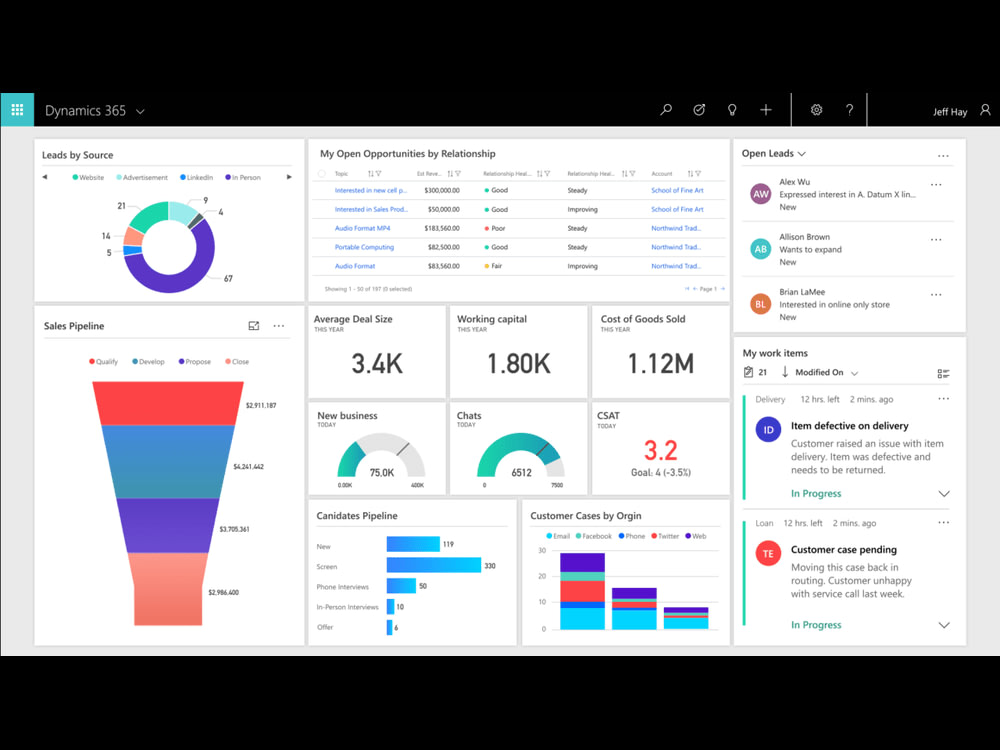
Task: Click the filter icon in the Topic column
Action: pyautogui.click(x=378, y=173)
